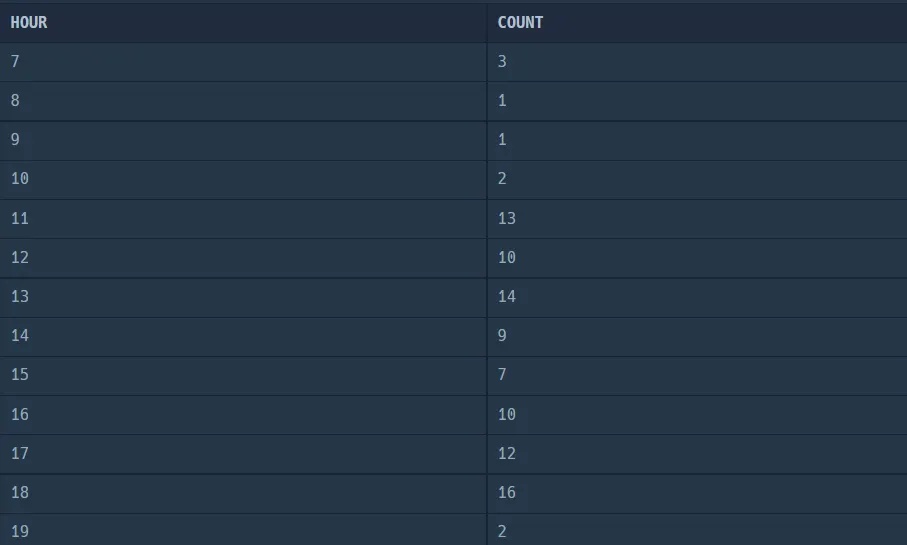Click count value 12 in hour 17 row
907x545 pixels.
click(507, 453)
